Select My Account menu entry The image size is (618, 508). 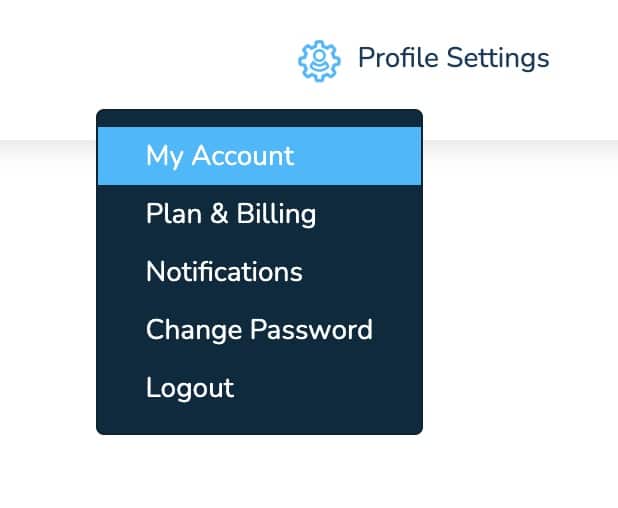coord(259,156)
